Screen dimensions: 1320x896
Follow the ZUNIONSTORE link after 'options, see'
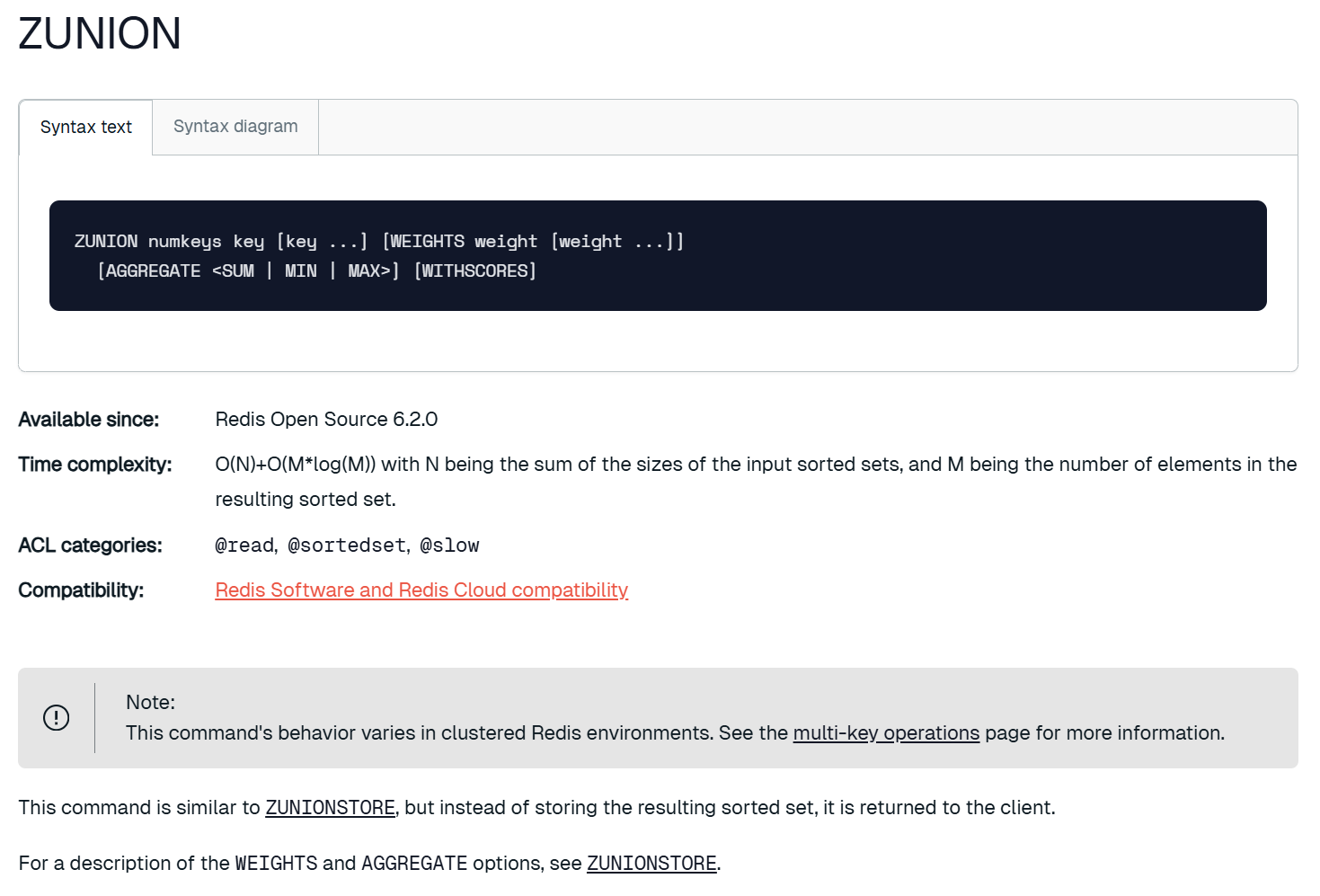pos(651,864)
